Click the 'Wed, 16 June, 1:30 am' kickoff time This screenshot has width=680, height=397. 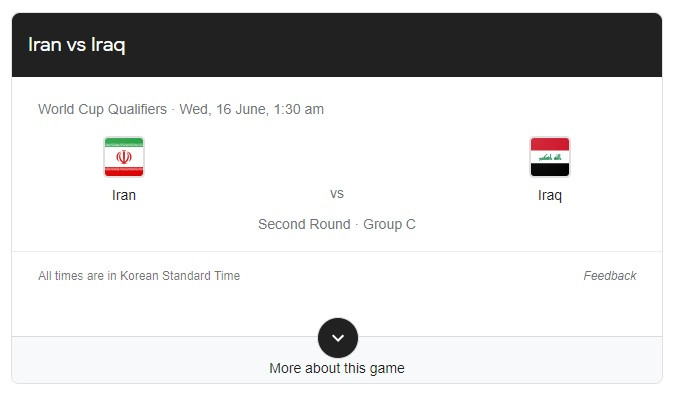coord(252,109)
